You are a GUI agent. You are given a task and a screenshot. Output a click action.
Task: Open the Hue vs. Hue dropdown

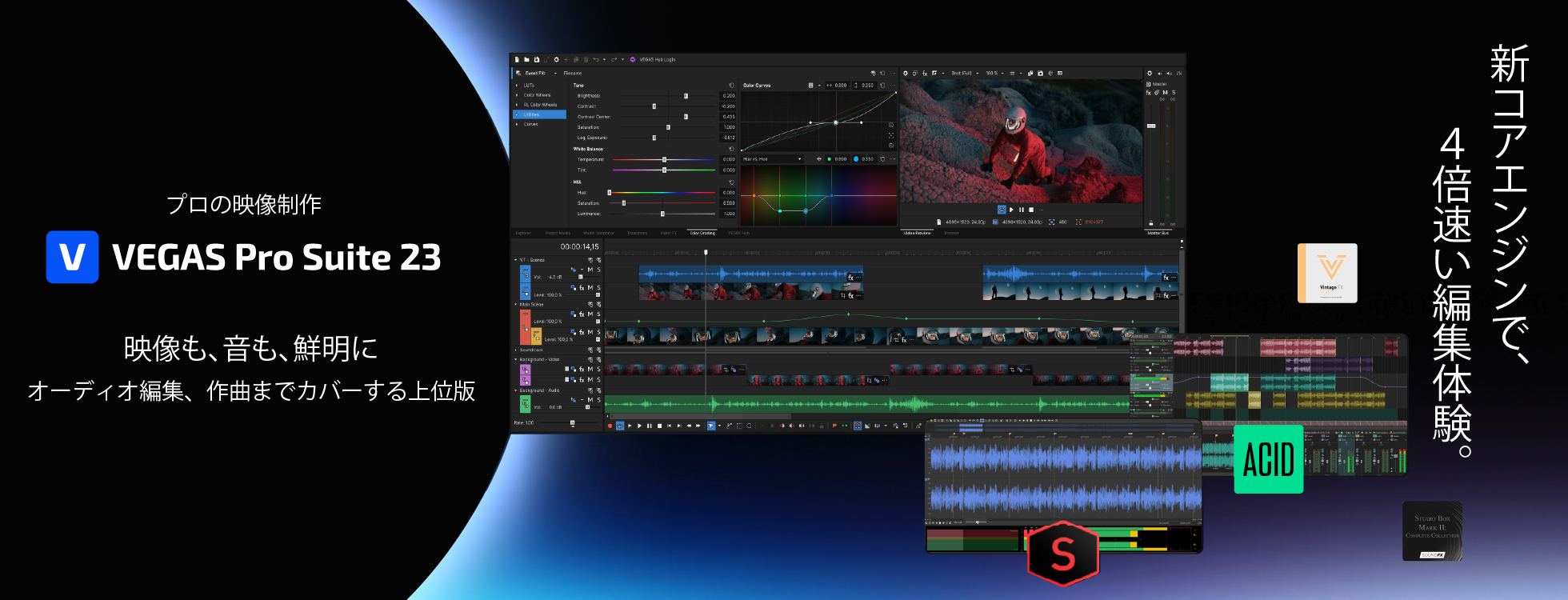pos(799,159)
